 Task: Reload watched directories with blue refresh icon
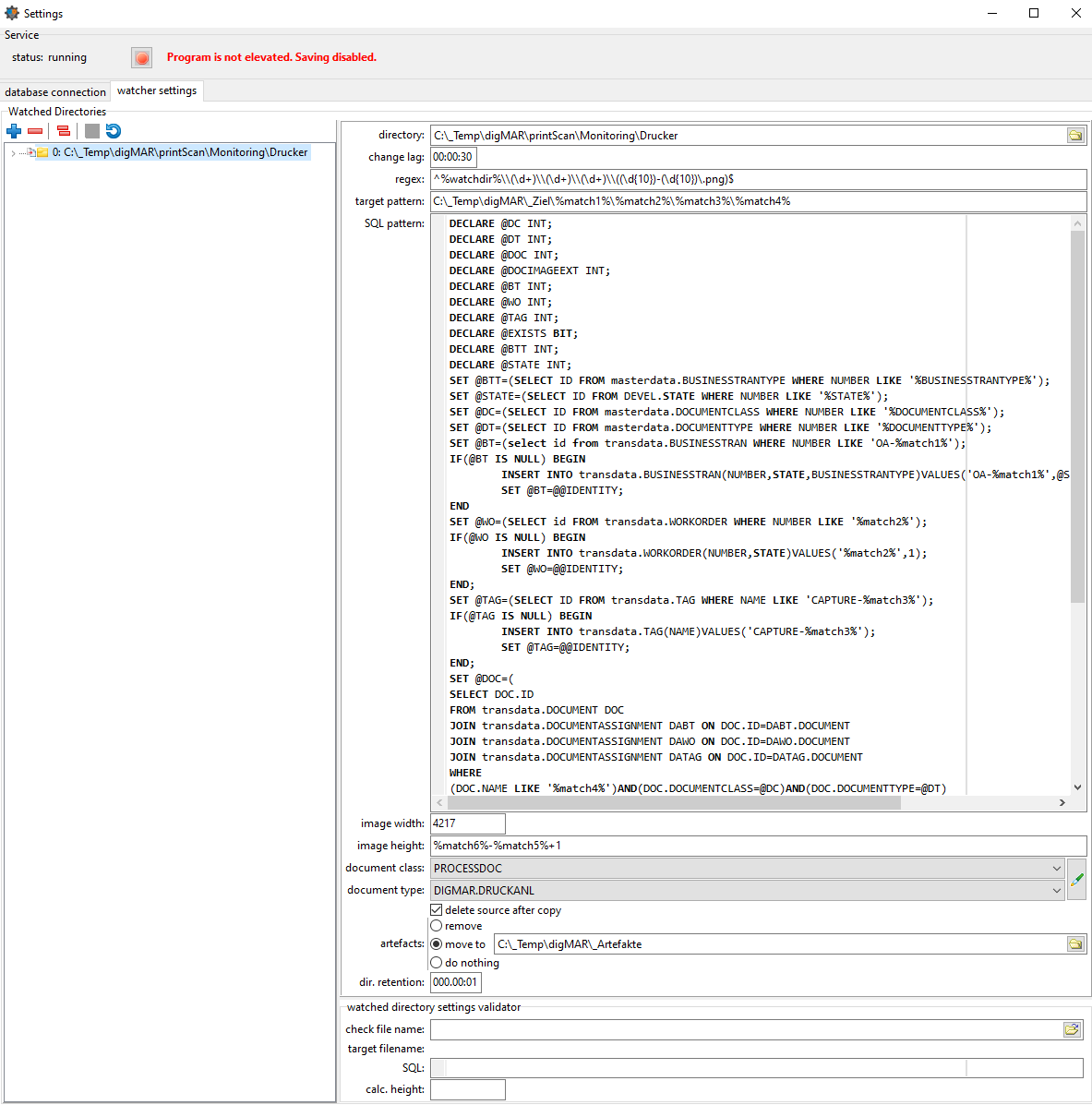[x=114, y=131]
